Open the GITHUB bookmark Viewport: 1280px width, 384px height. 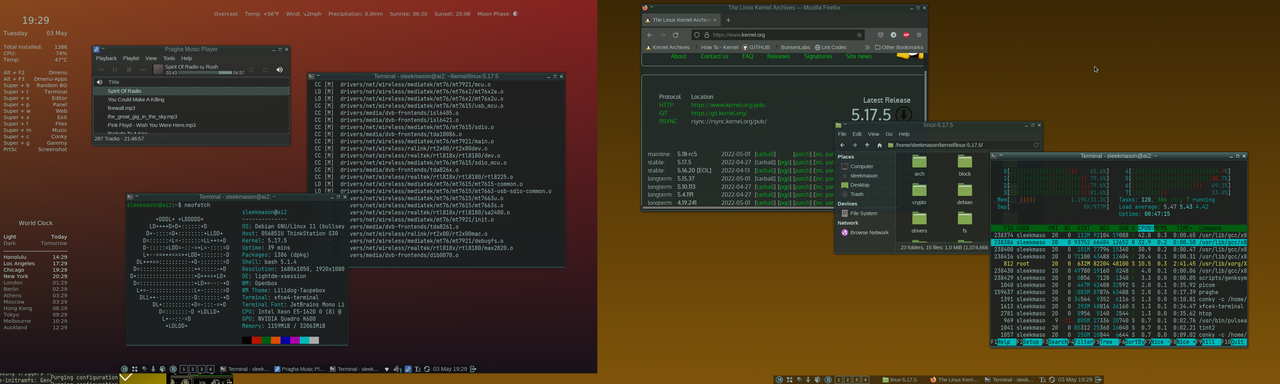[756, 47]
